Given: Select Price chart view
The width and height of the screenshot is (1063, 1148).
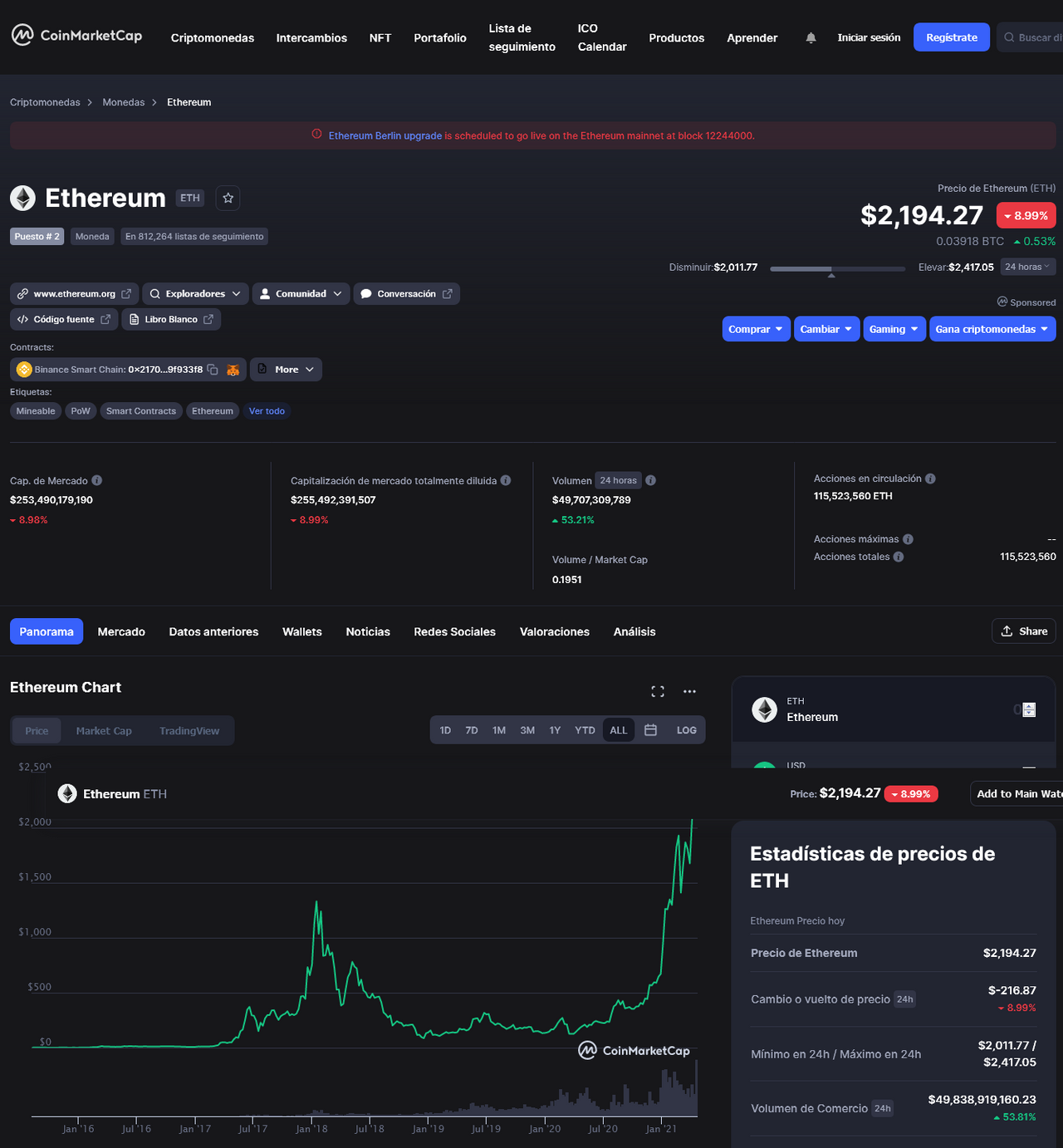Looking at the screenshot, I should [37, 731].
